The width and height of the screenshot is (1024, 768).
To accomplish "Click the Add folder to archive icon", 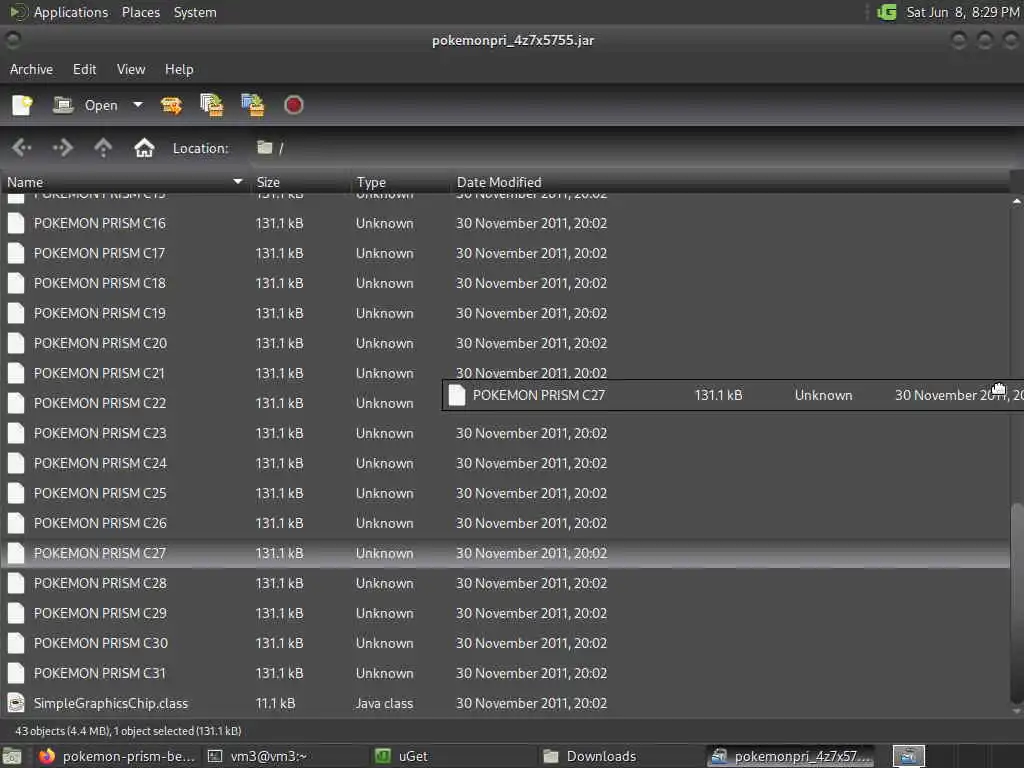I will pyautogui.click(x=253, y=105).
